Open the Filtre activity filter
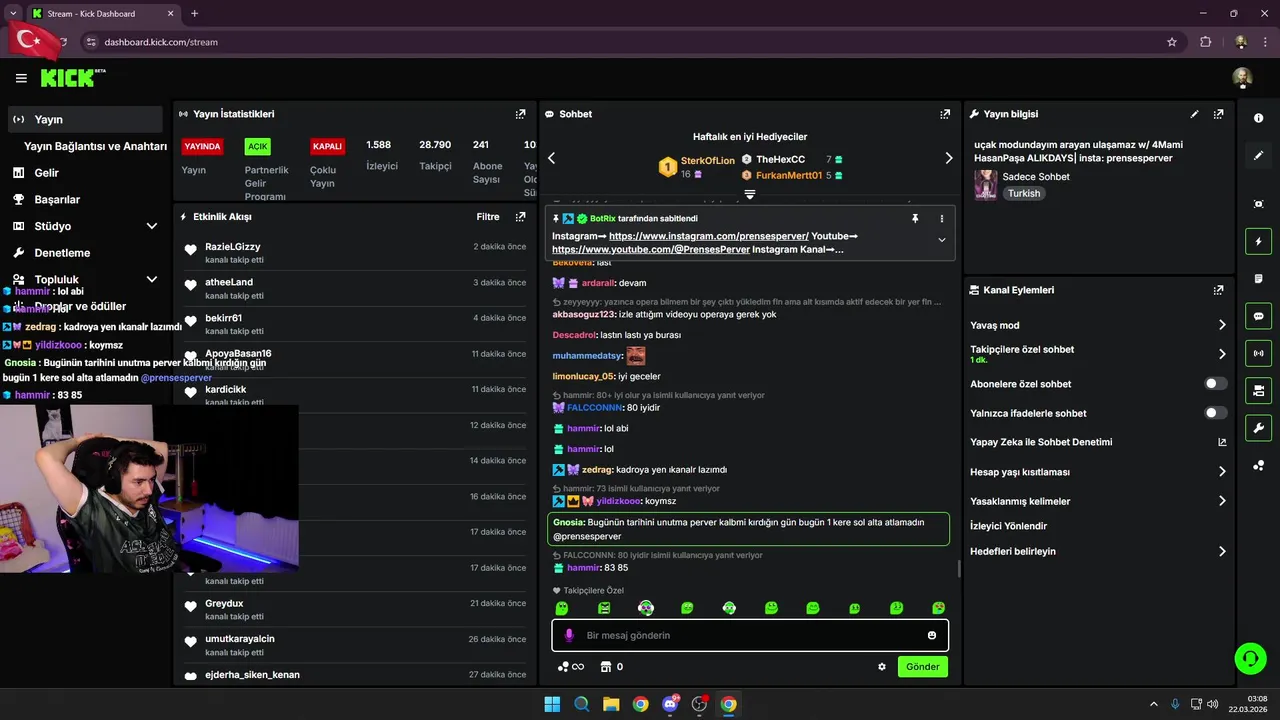The image size is (1280, 720). 488,216
